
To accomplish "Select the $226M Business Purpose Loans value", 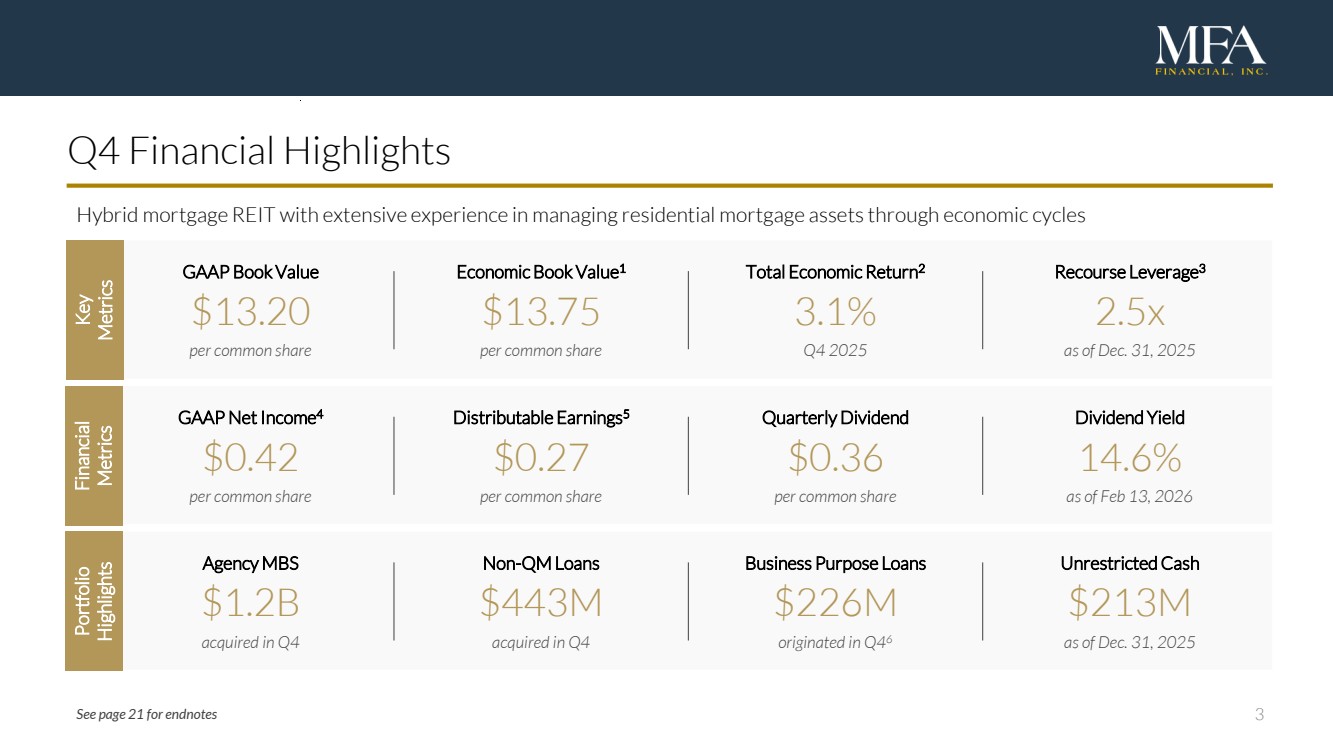I will pos(835,604).
